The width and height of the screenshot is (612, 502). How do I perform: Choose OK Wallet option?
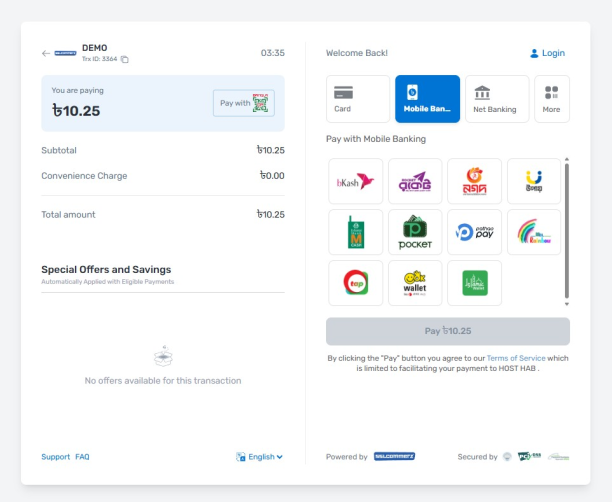[415, 283]
